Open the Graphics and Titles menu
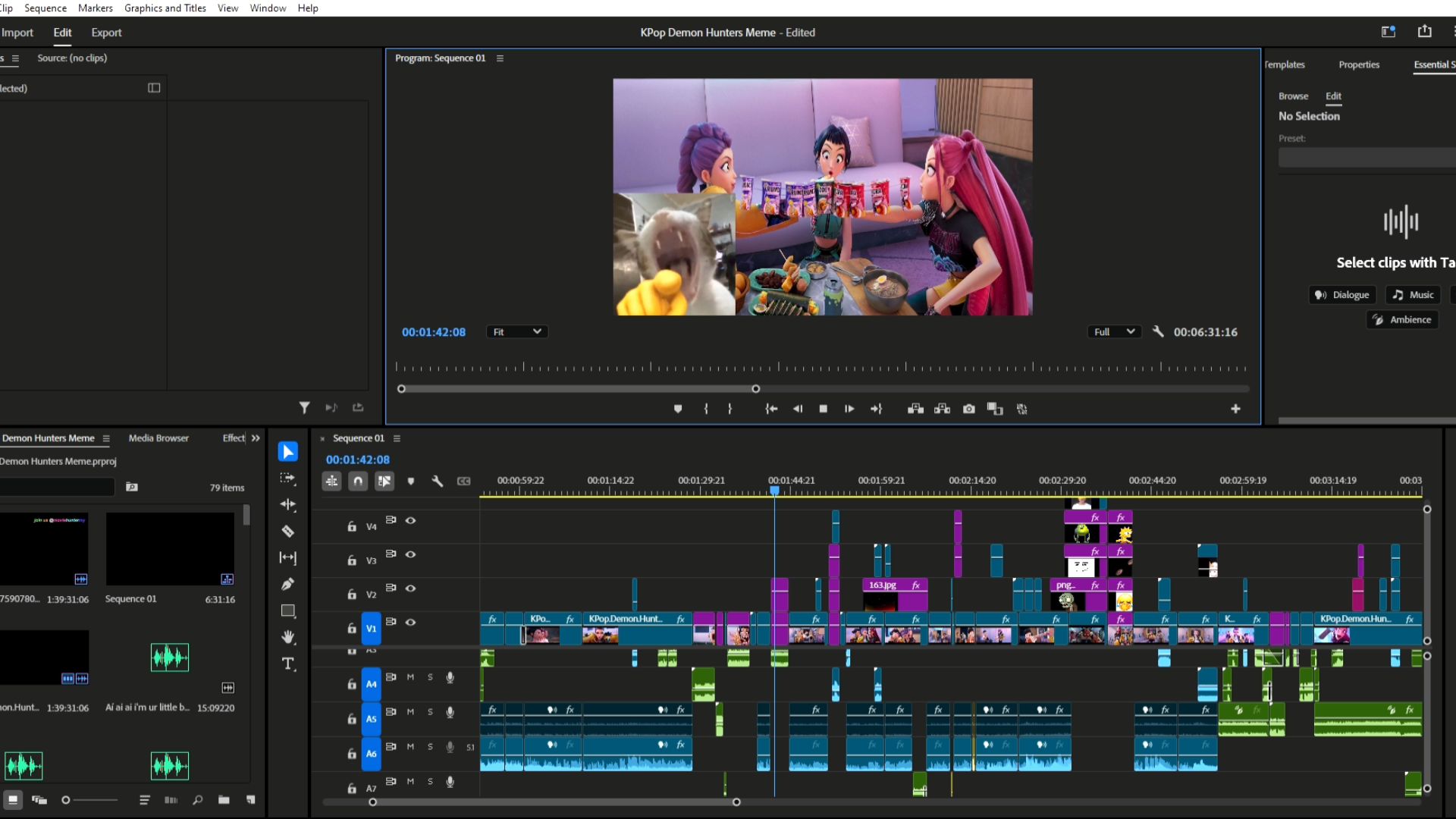This screenshot has width=1456, height=819. coord(165,8)
